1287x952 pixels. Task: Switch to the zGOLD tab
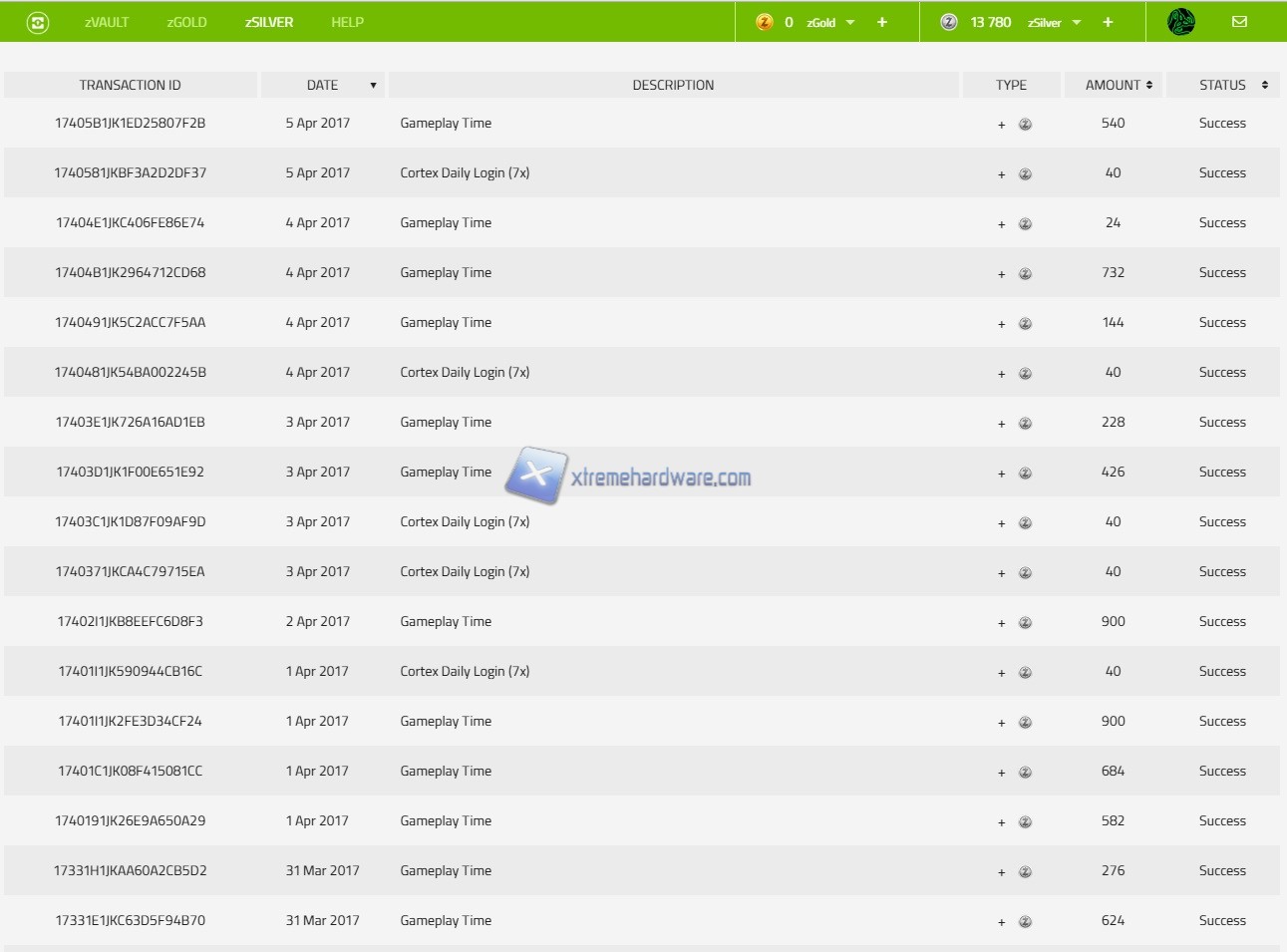[186, 22]
